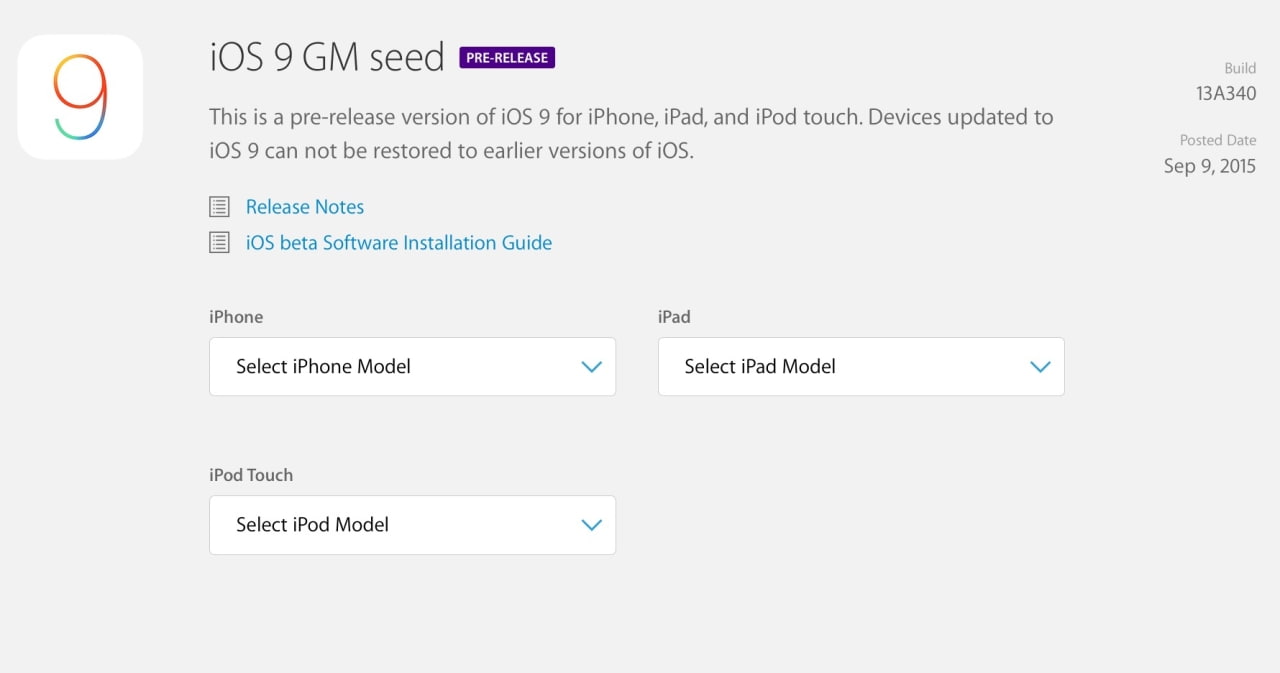
Task: Open the Select iPhone Model dropdown
Action: [412, 366]
